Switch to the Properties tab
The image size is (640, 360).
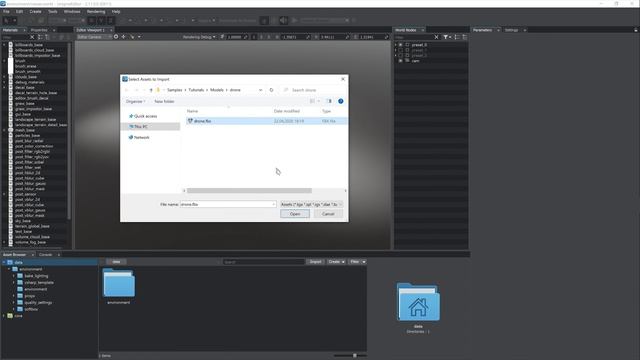(39, 30)
